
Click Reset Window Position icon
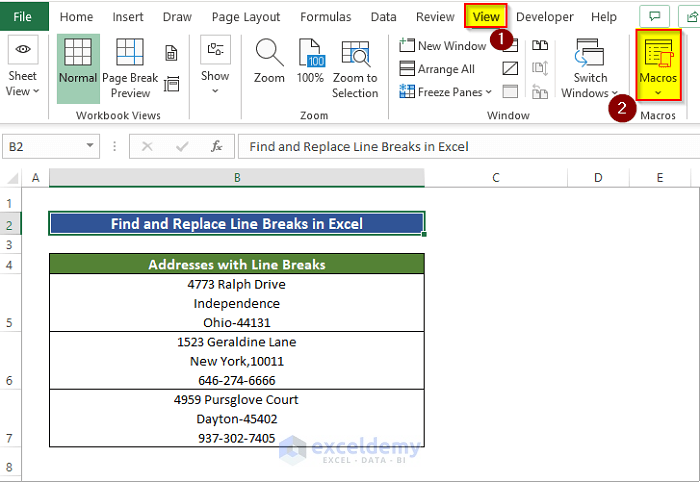(x=540, y=92)
